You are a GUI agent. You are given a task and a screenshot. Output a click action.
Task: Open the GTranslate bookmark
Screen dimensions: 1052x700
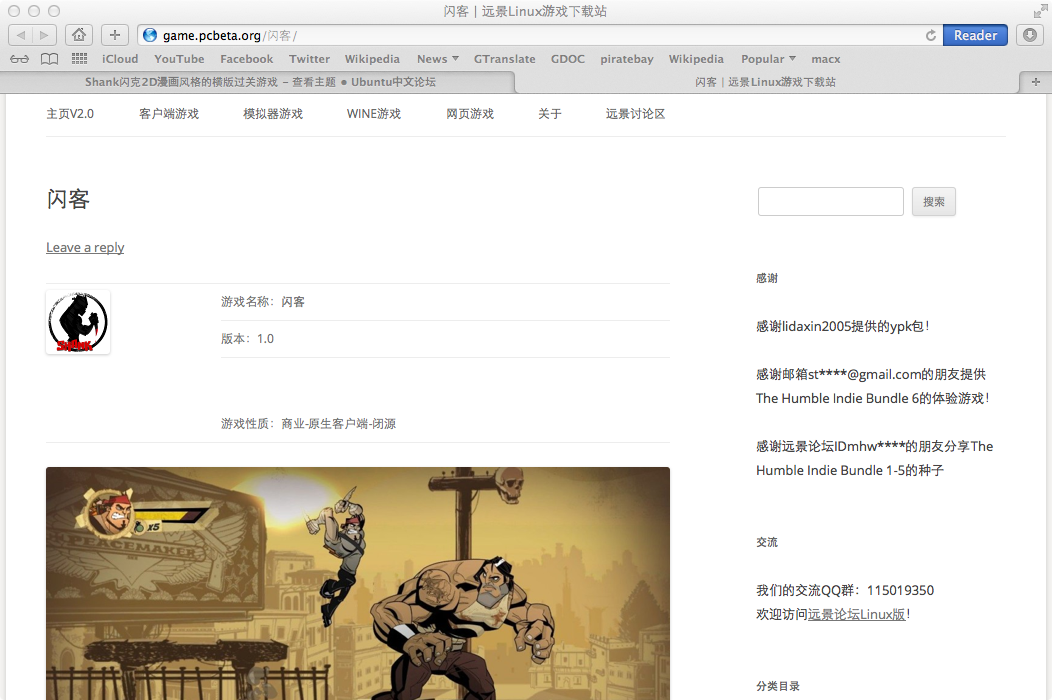(x=505, y=59)
